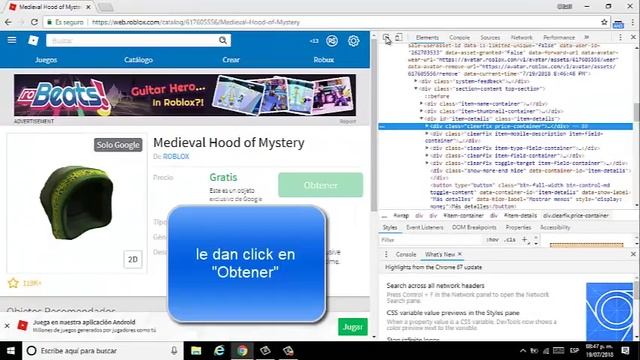This screenshot has height=360, width=640.
Task: Close the DevTools panel
Action: 633,37
